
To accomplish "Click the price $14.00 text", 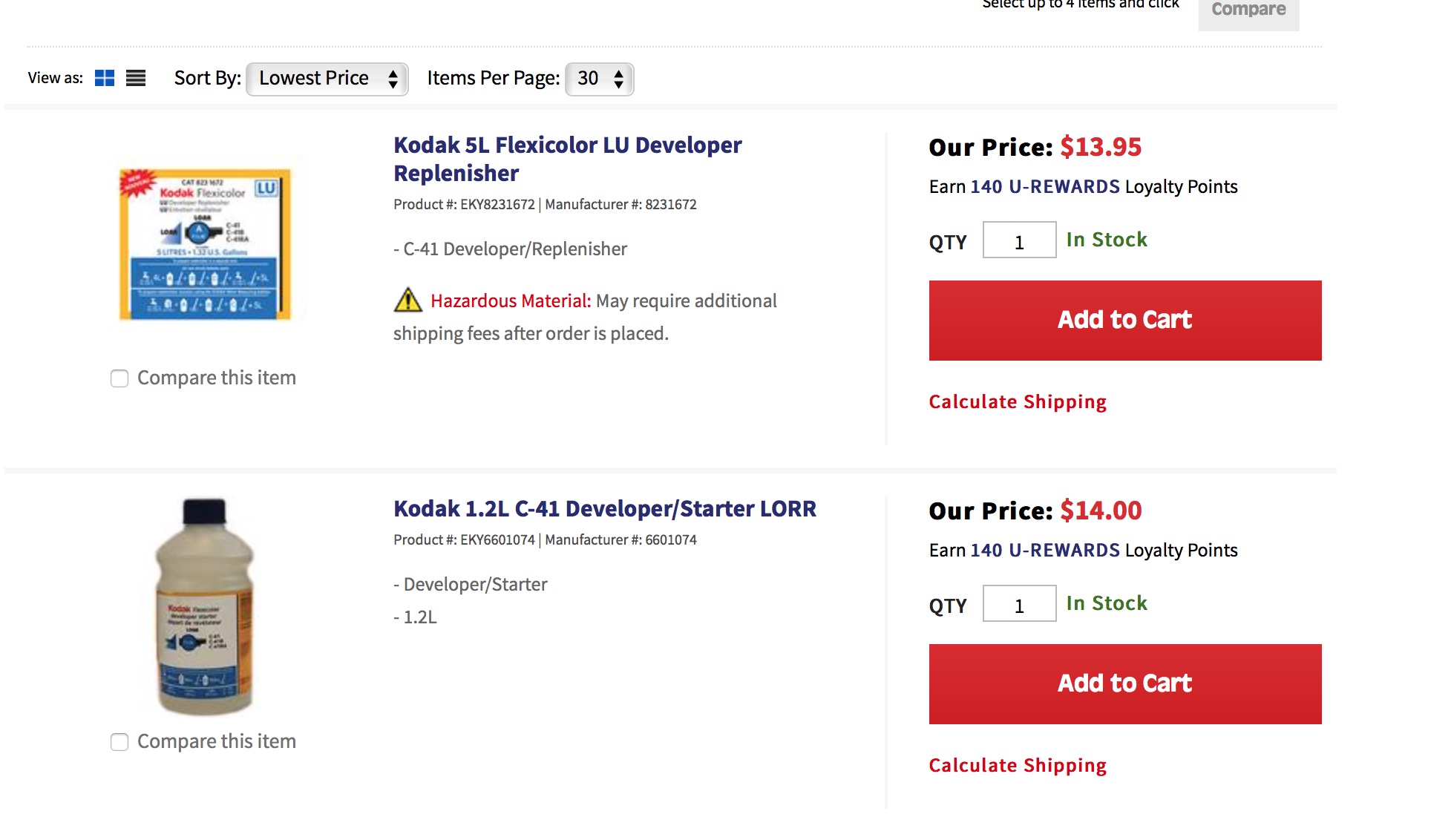I will click(x=1101, y=511).
